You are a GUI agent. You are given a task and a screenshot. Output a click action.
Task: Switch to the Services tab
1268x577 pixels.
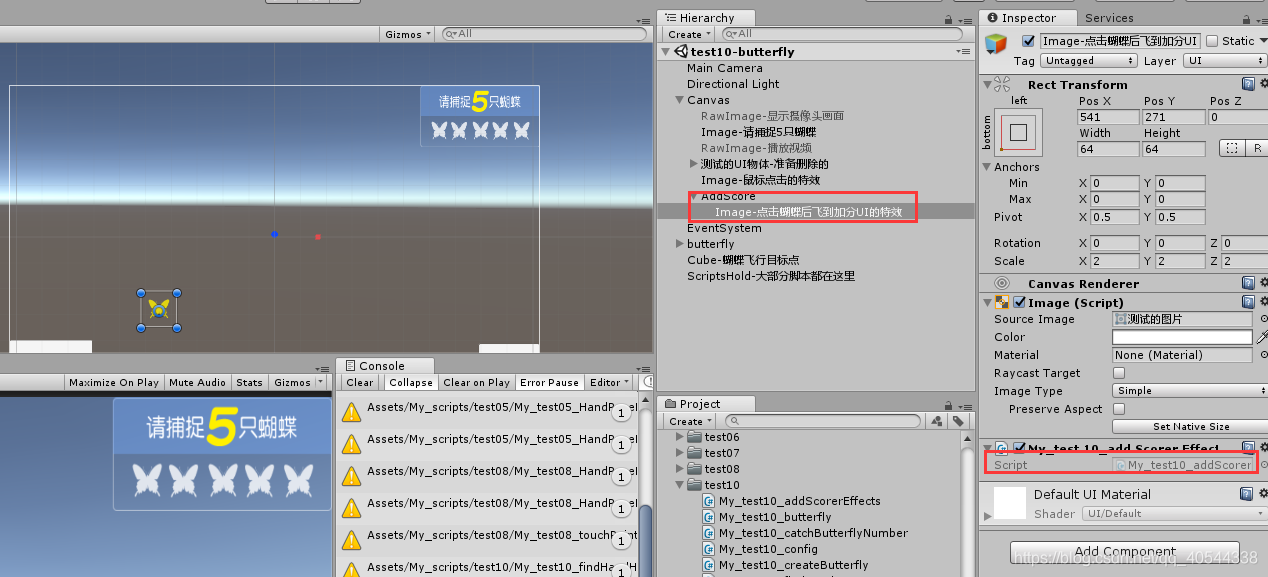1111,17
